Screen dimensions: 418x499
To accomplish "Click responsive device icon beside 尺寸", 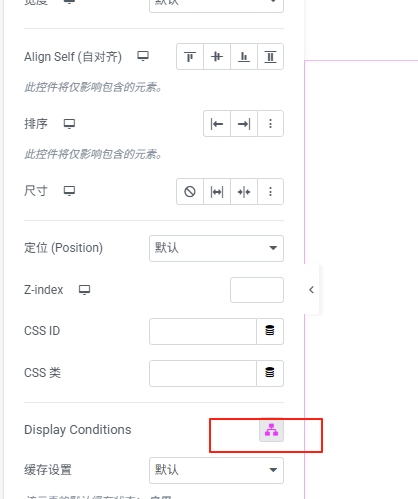I will [69, 191].
